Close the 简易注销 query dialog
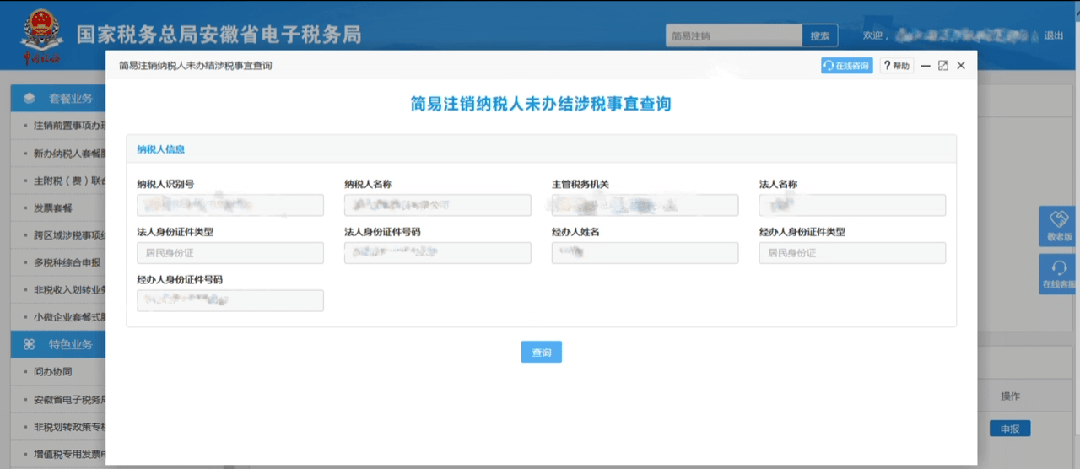This screenshot has height=469, width=1080. click(x=961, y=66)
